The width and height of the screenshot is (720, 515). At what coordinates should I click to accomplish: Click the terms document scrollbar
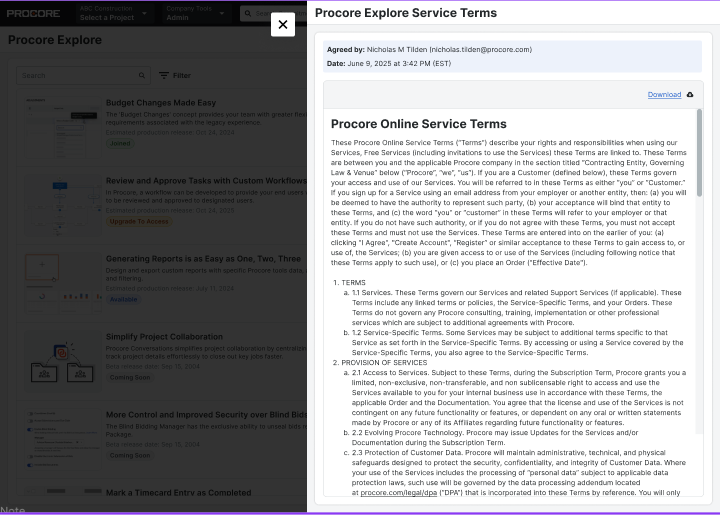699,153
